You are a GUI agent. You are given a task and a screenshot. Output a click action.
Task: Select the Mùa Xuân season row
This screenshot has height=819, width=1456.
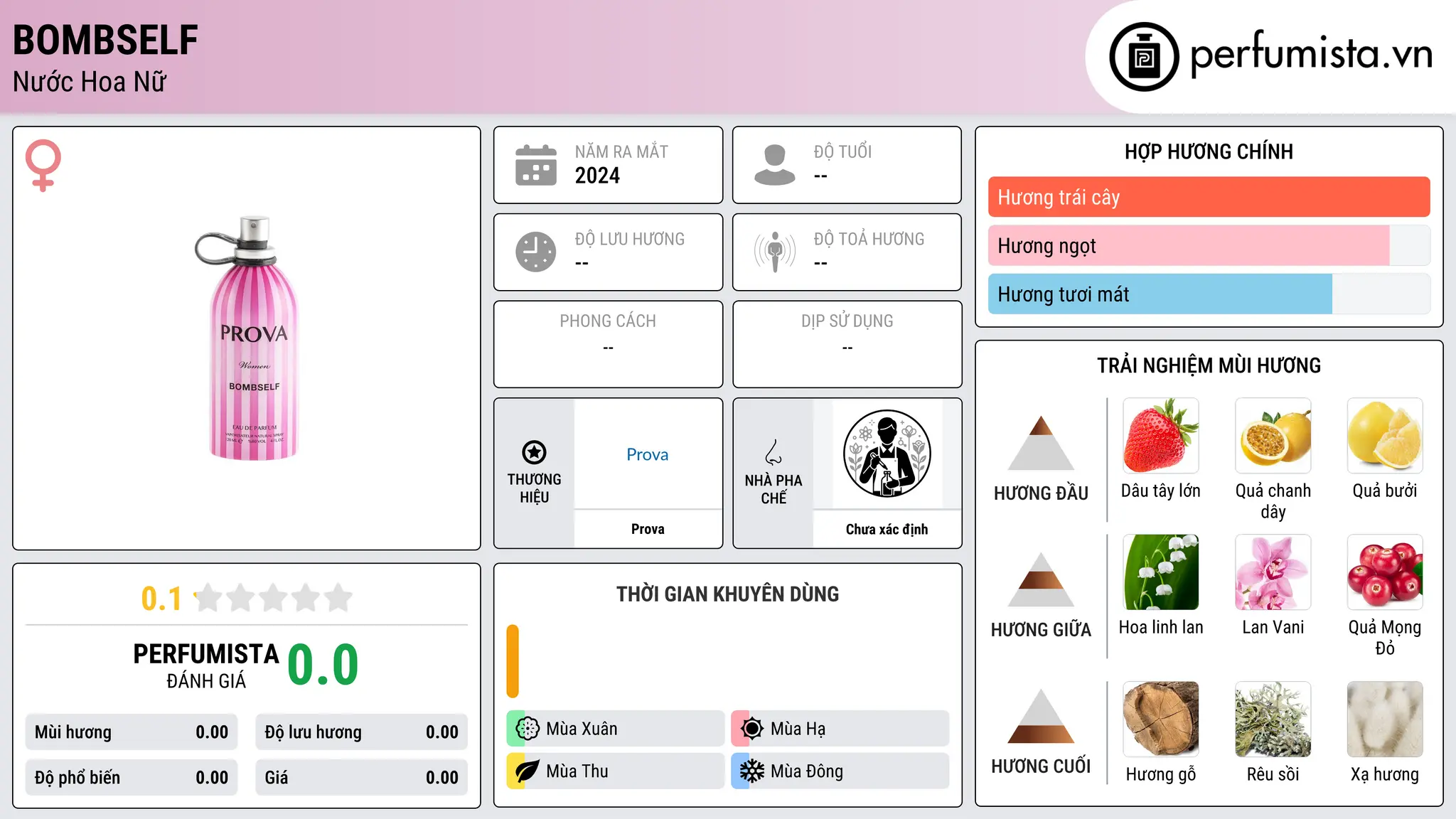click(615, 729)
